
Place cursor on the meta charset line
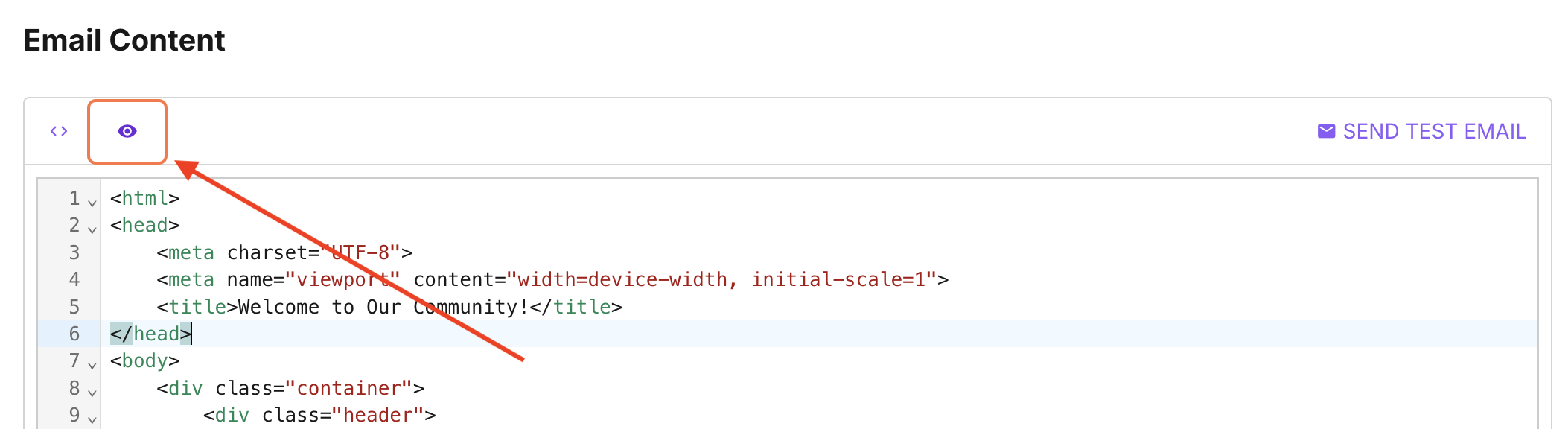(284, 252)
